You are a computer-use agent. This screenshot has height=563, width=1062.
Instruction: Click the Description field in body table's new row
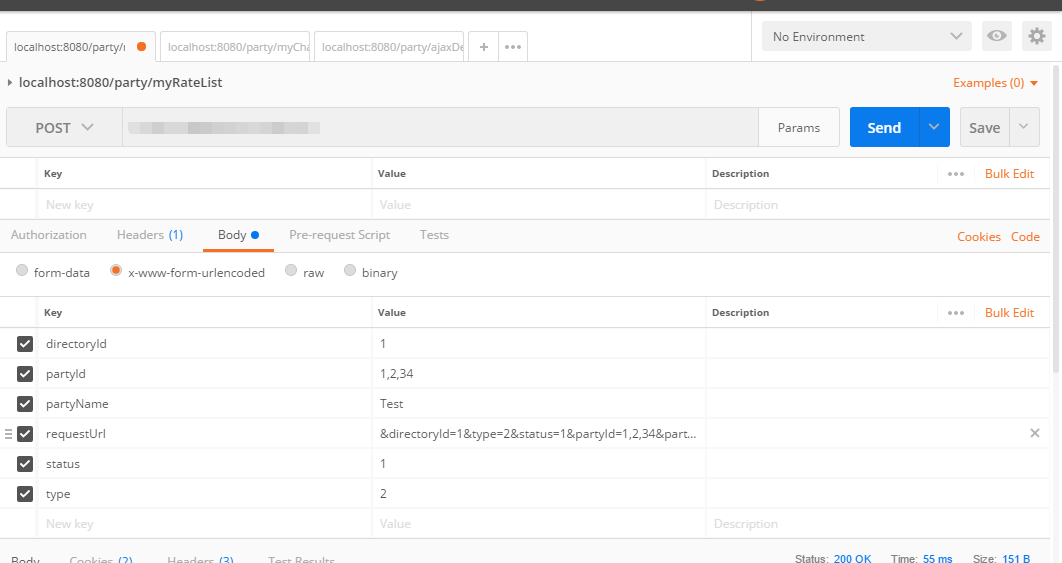[878, 524]
